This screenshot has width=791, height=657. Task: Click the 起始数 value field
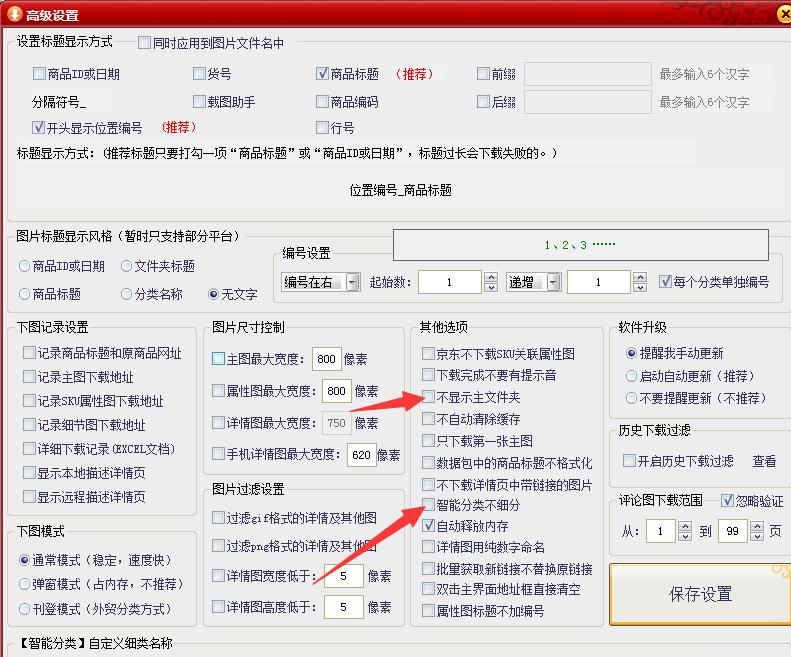point(450,282)
